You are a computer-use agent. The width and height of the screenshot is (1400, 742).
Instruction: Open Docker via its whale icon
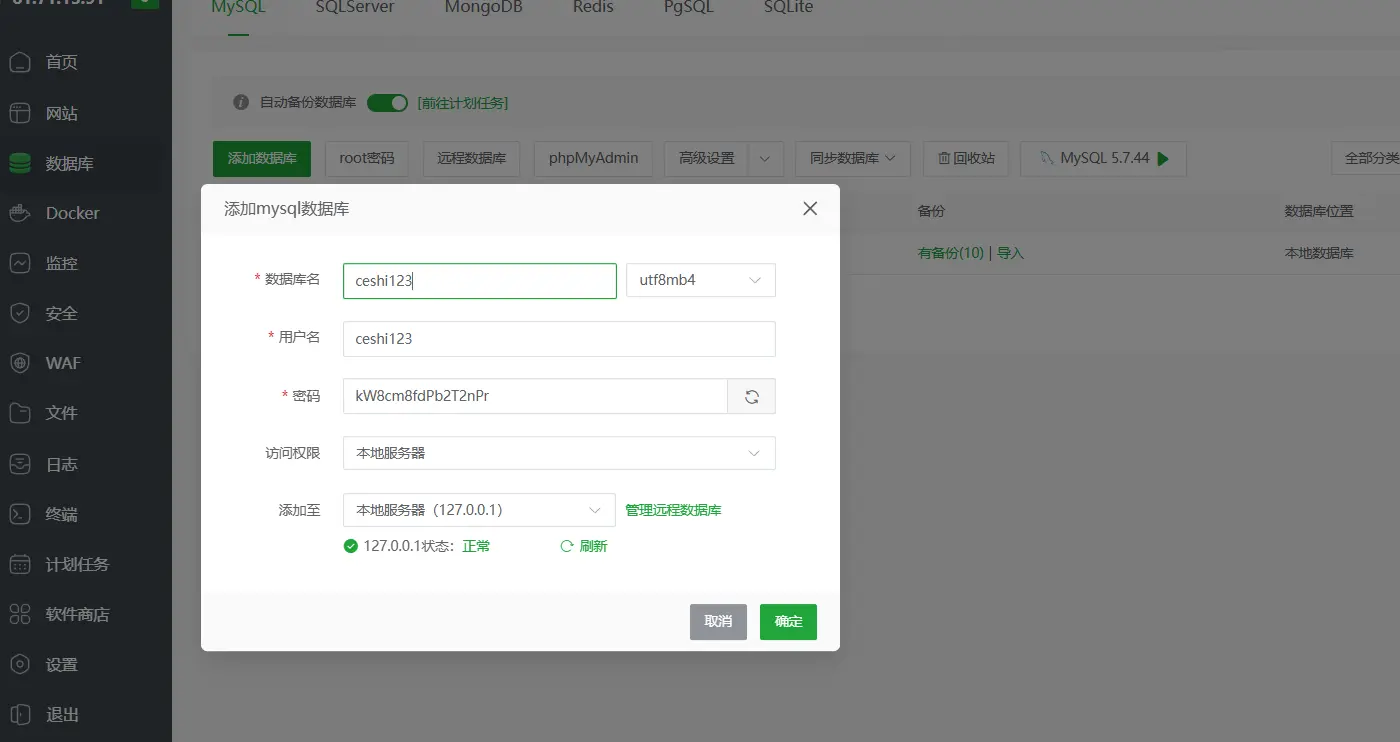tap(20, 213)
